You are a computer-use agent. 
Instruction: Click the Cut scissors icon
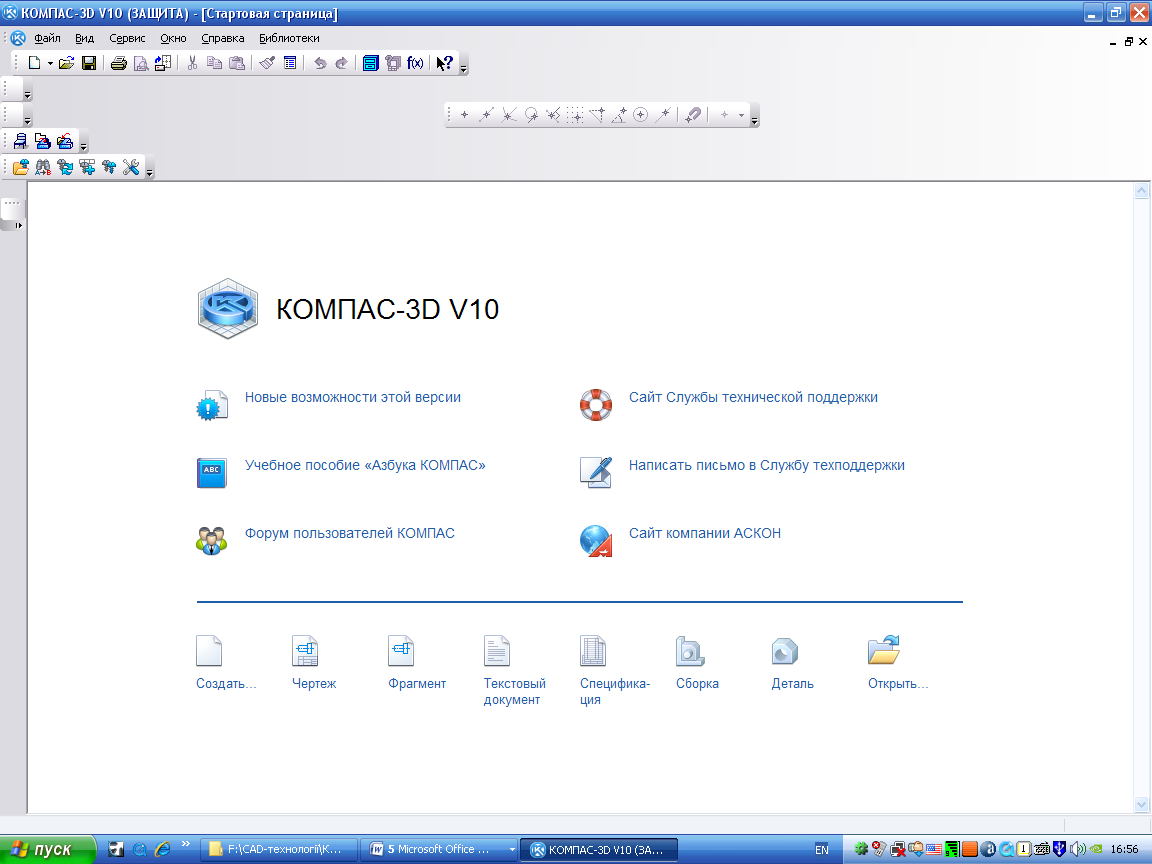pyautogui.click(x=192, y=63)
